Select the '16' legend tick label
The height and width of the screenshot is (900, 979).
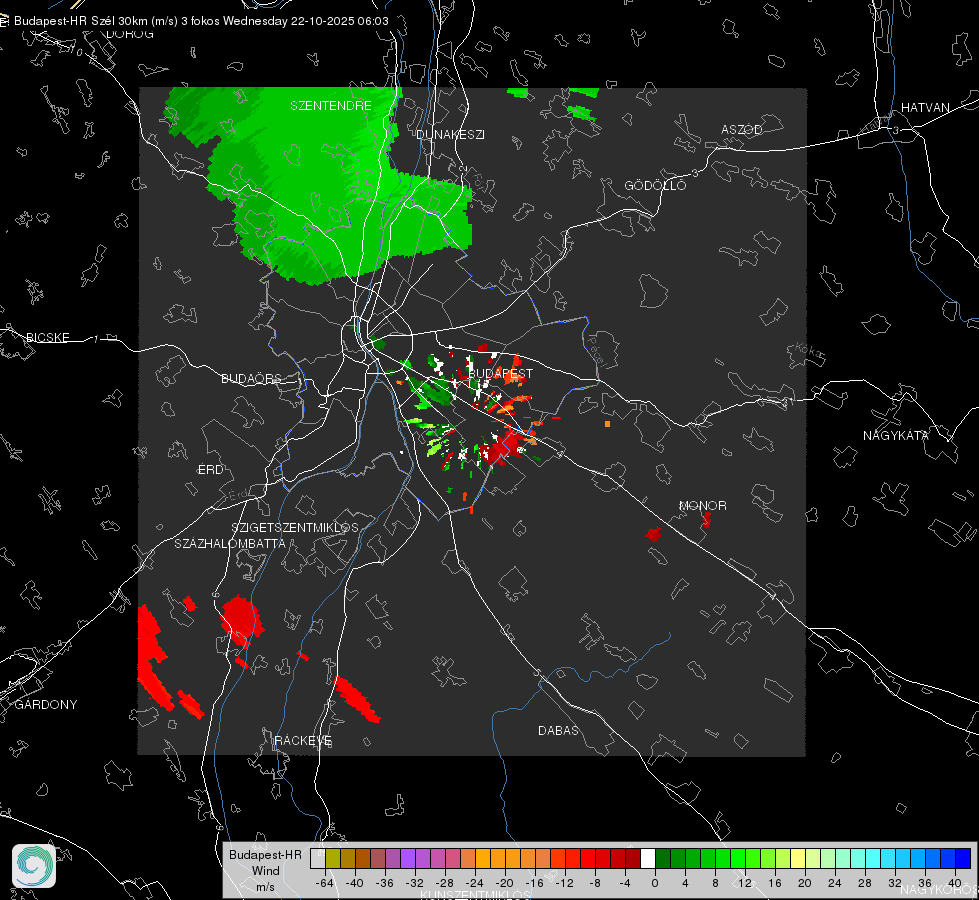click(775, 883)
